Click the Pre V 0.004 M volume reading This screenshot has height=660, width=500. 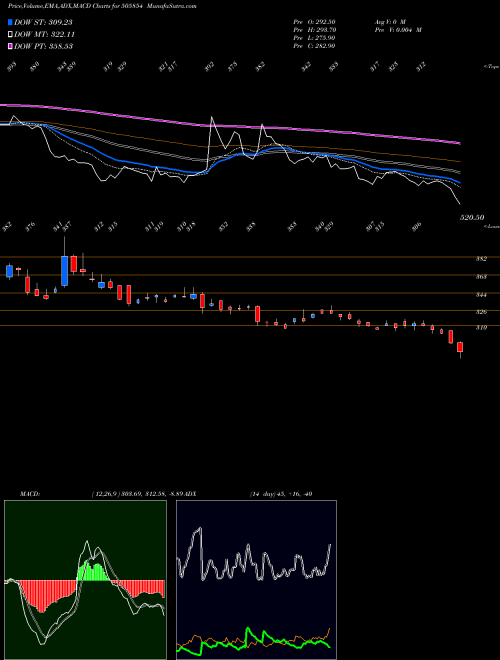point(398,30)
